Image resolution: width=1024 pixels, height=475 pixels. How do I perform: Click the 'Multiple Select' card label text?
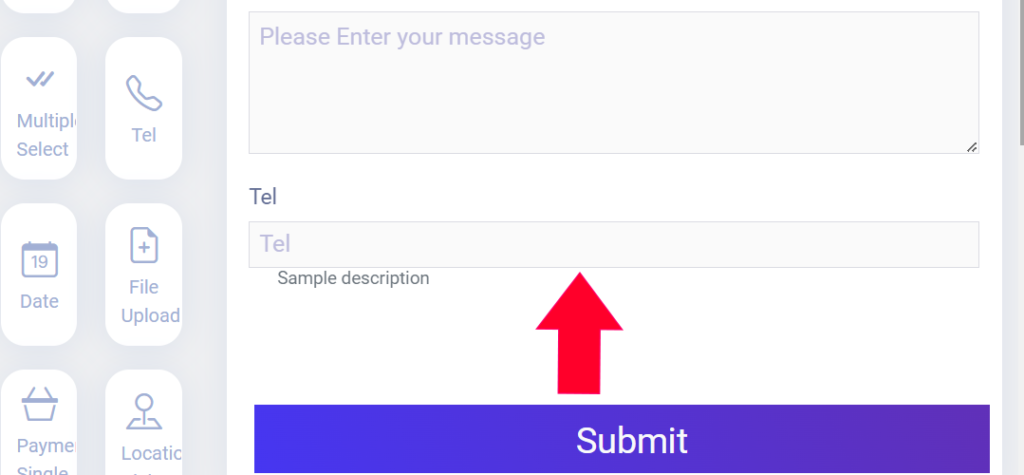pyautogui.click(x=46, y=135)
